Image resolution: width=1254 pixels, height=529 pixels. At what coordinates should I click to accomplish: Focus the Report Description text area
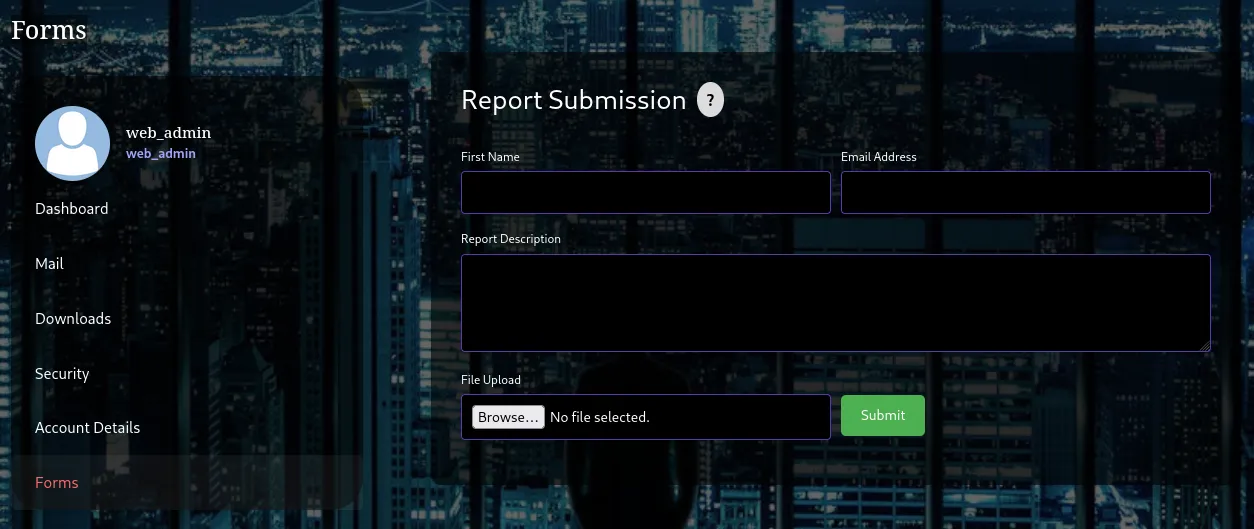pyautogui.click(x=835, y=302)
